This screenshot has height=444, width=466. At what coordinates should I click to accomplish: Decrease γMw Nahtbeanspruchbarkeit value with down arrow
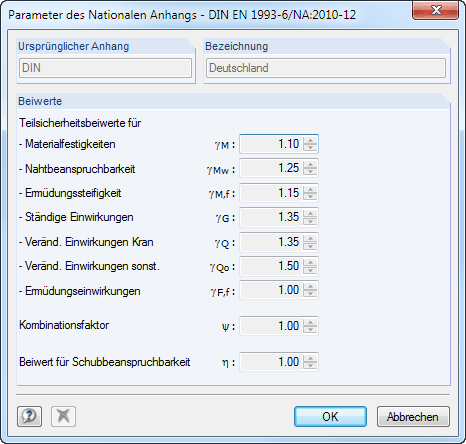point(310,172)
